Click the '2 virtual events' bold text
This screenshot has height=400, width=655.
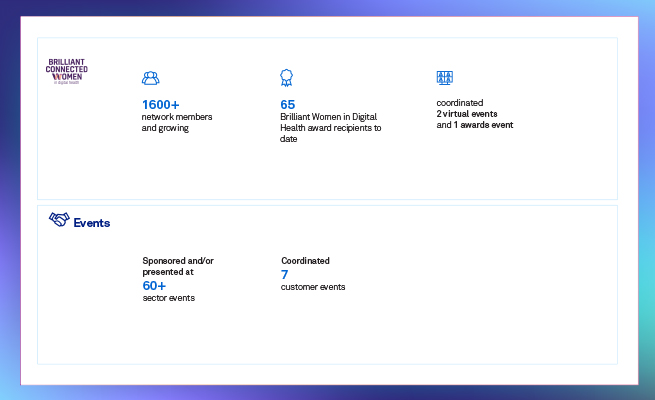click(467, 114)
